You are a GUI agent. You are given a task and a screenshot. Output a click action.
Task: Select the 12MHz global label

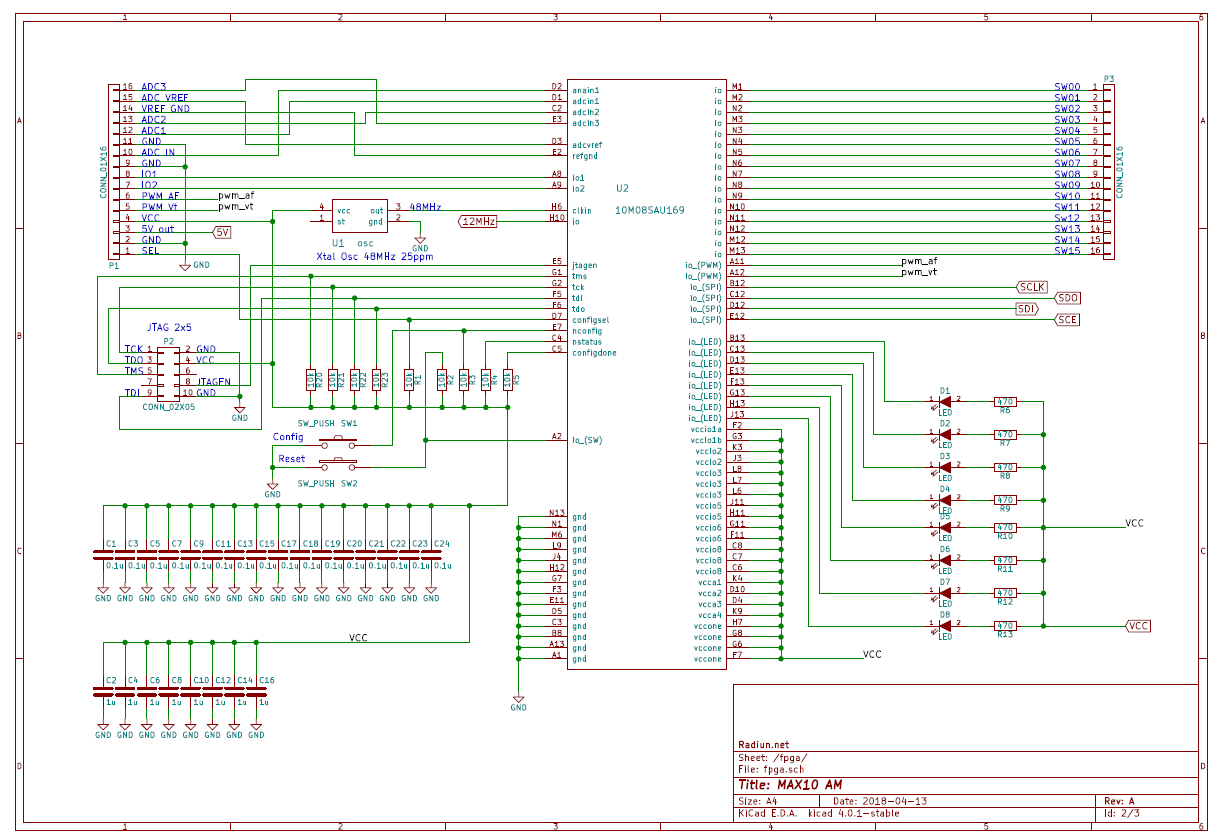point(478,221)
